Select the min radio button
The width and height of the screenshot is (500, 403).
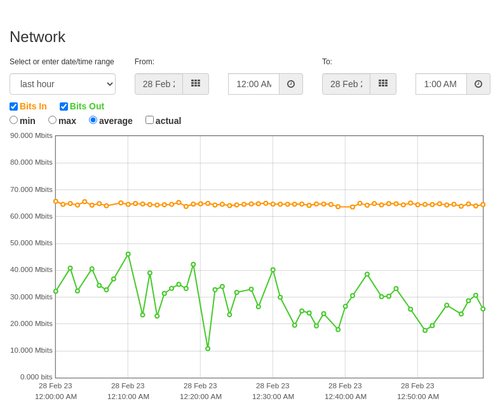(x=14, y=120)
